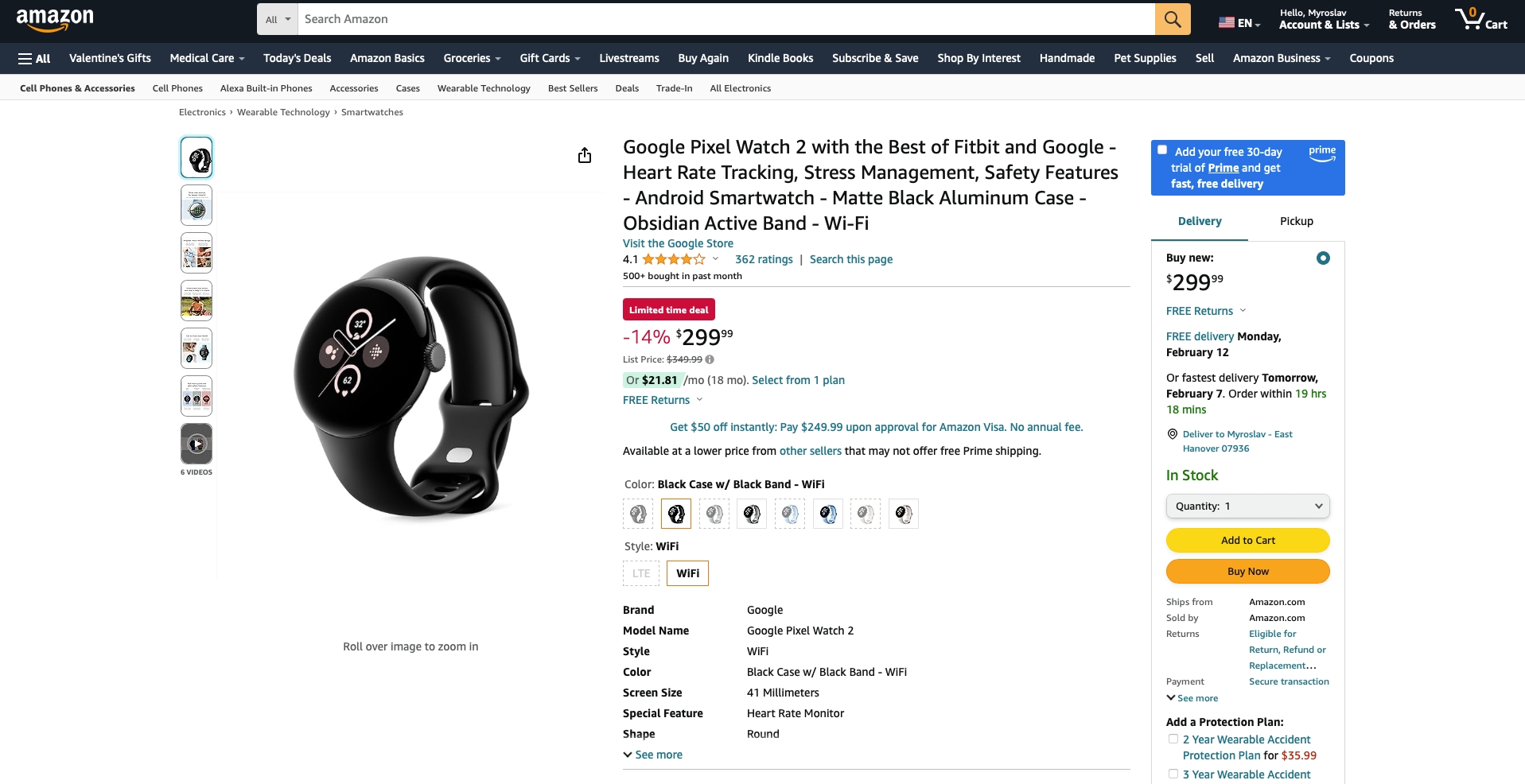Image resolution: width=1525 pixels, height=784 pixels.
Task: Click the orange search magnifier button
Action: [1173, 19]
